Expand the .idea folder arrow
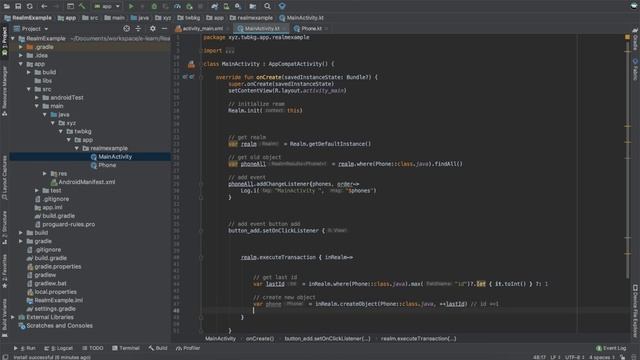 pyautogui.click(x=21, y=56)
